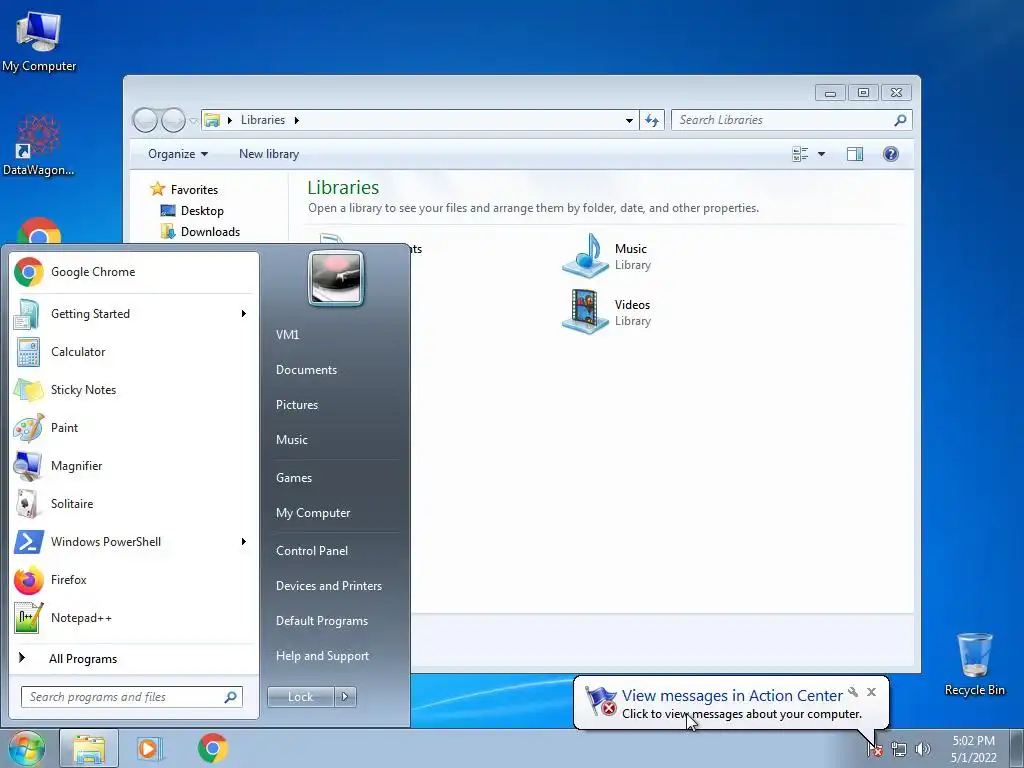This screenshot has height=768, width=1024.
Task: Open Firefox from the Start menu
Action: (134, 580)
